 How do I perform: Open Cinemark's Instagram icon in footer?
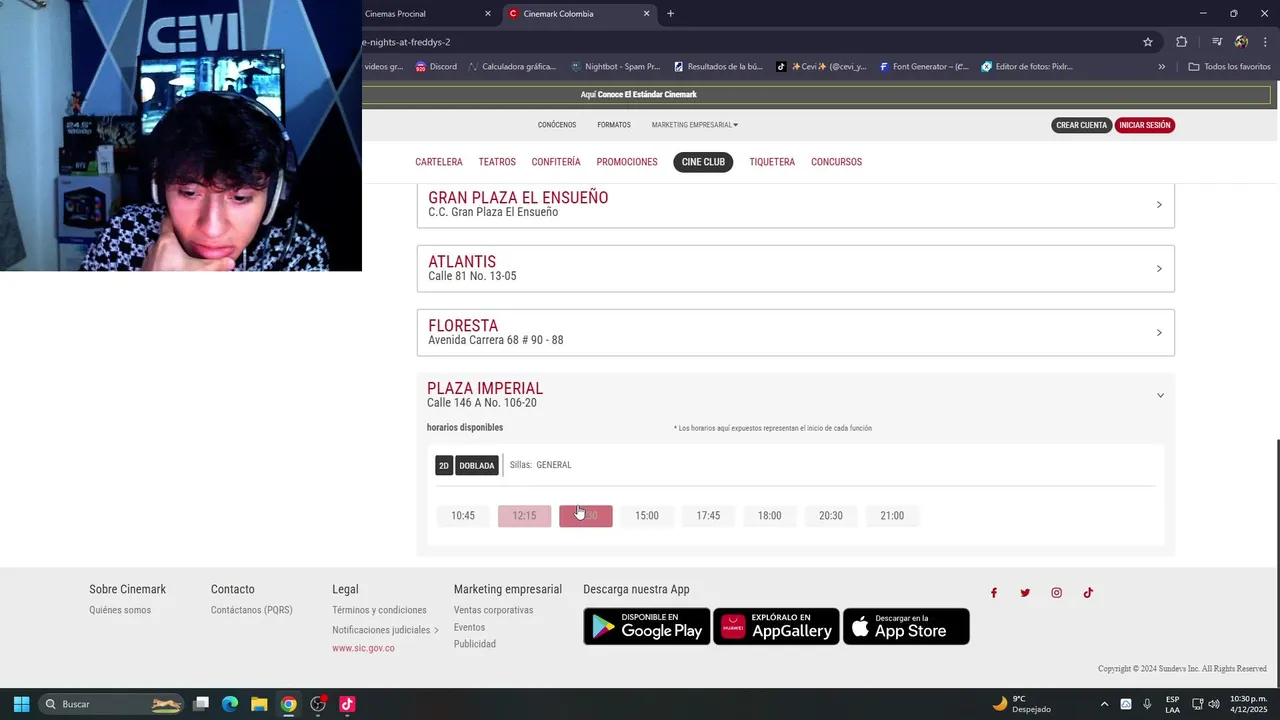(1056, 593)
